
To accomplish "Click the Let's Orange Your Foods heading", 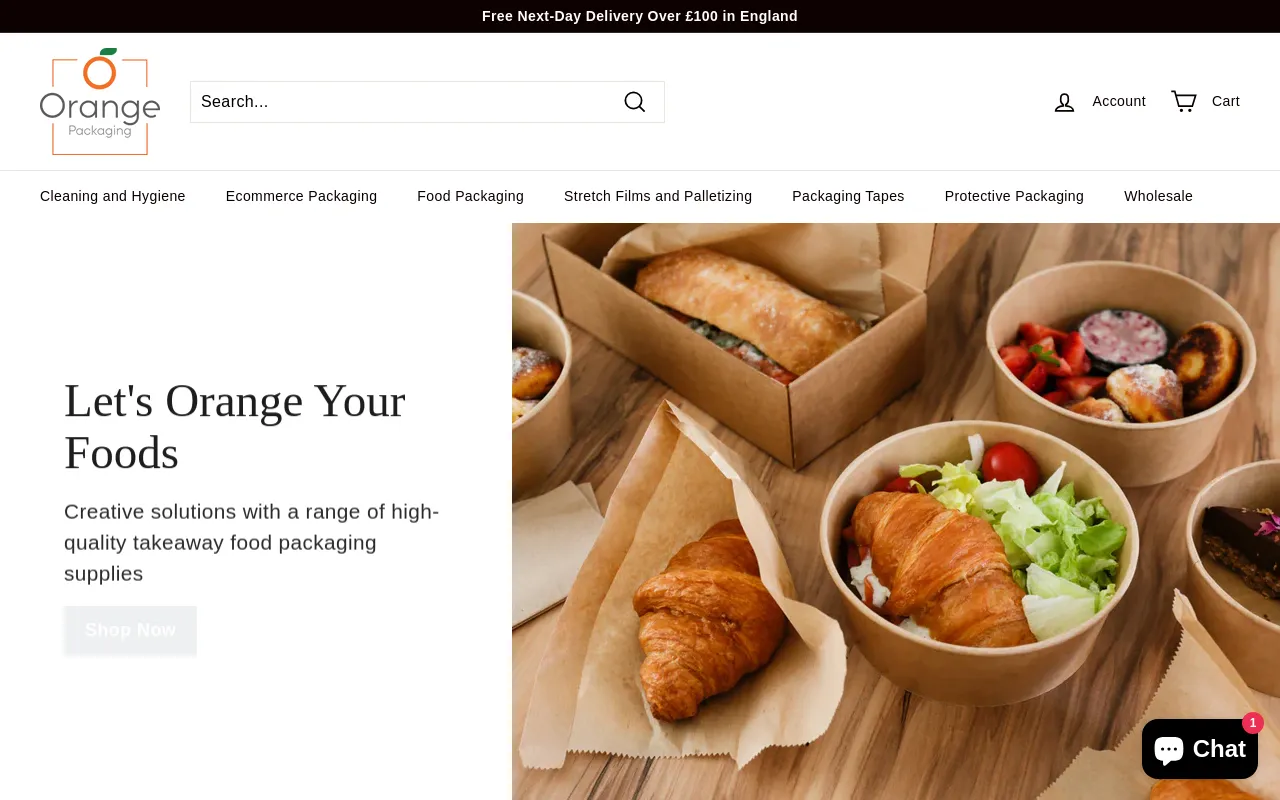I will tap(235, 427).
